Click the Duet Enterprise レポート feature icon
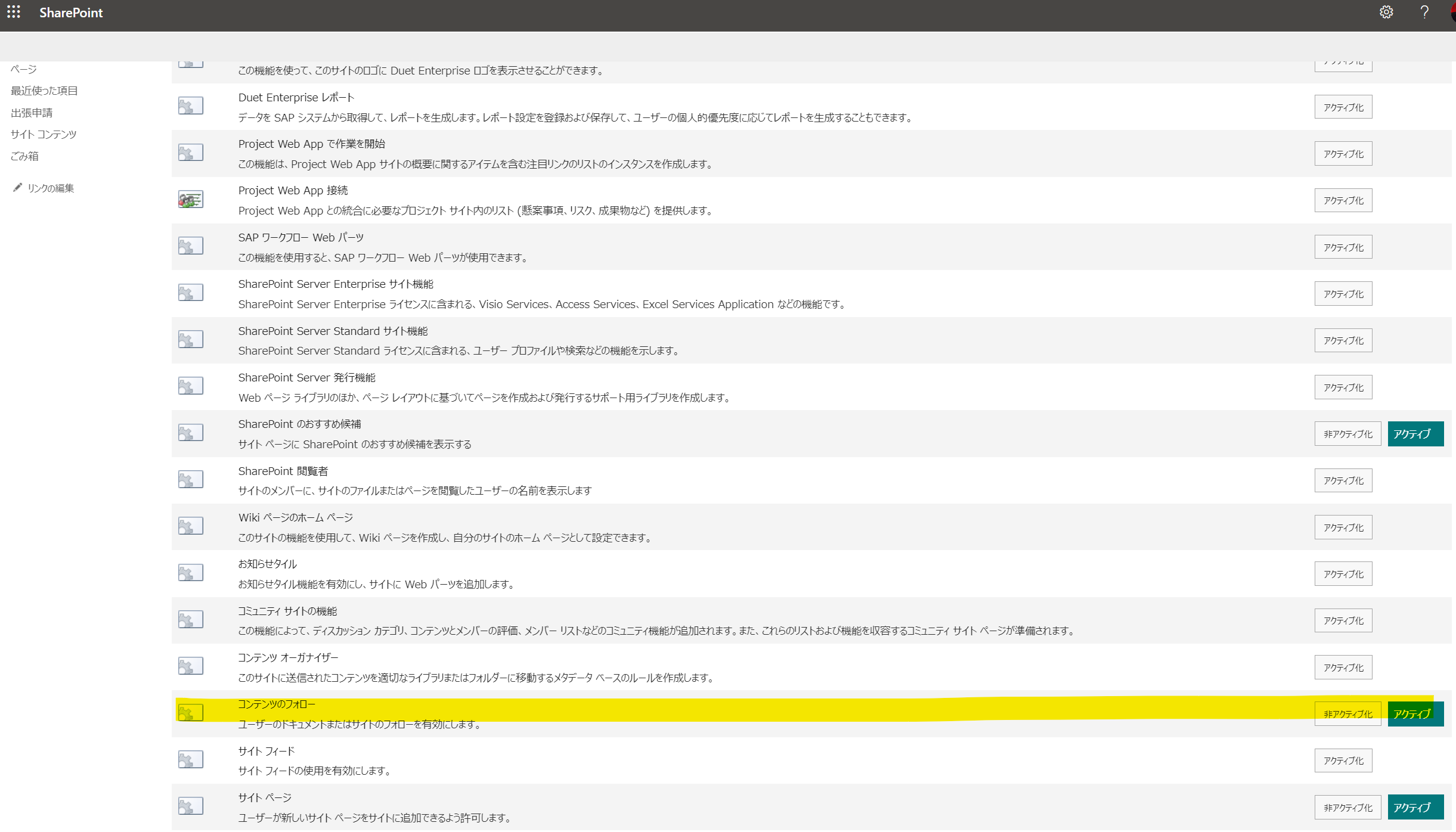This screenshot has width=1456, height=832. click(x=191, y=106)
